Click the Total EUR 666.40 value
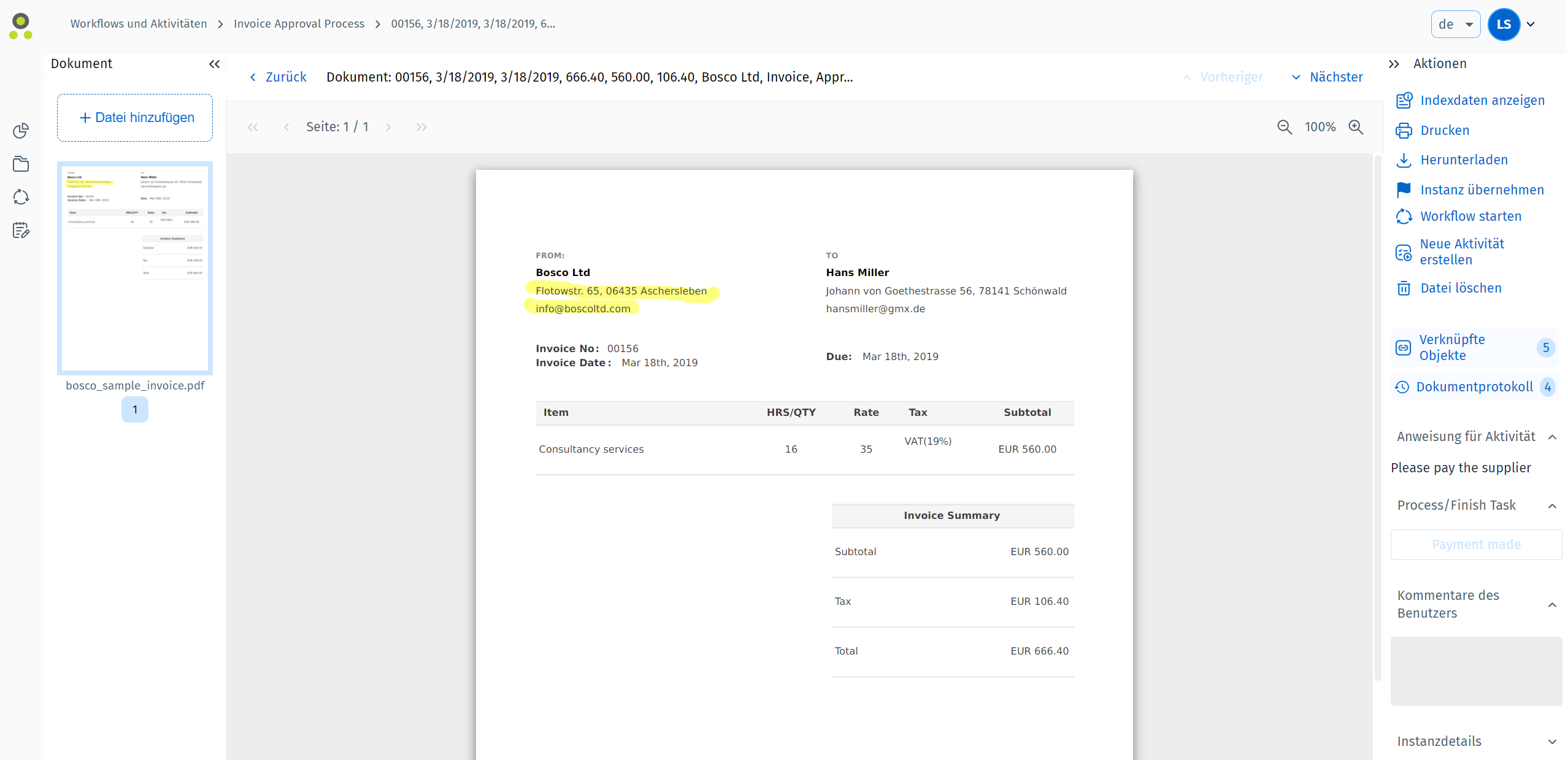The image size is (1568, 760). tap(1039, 651)
